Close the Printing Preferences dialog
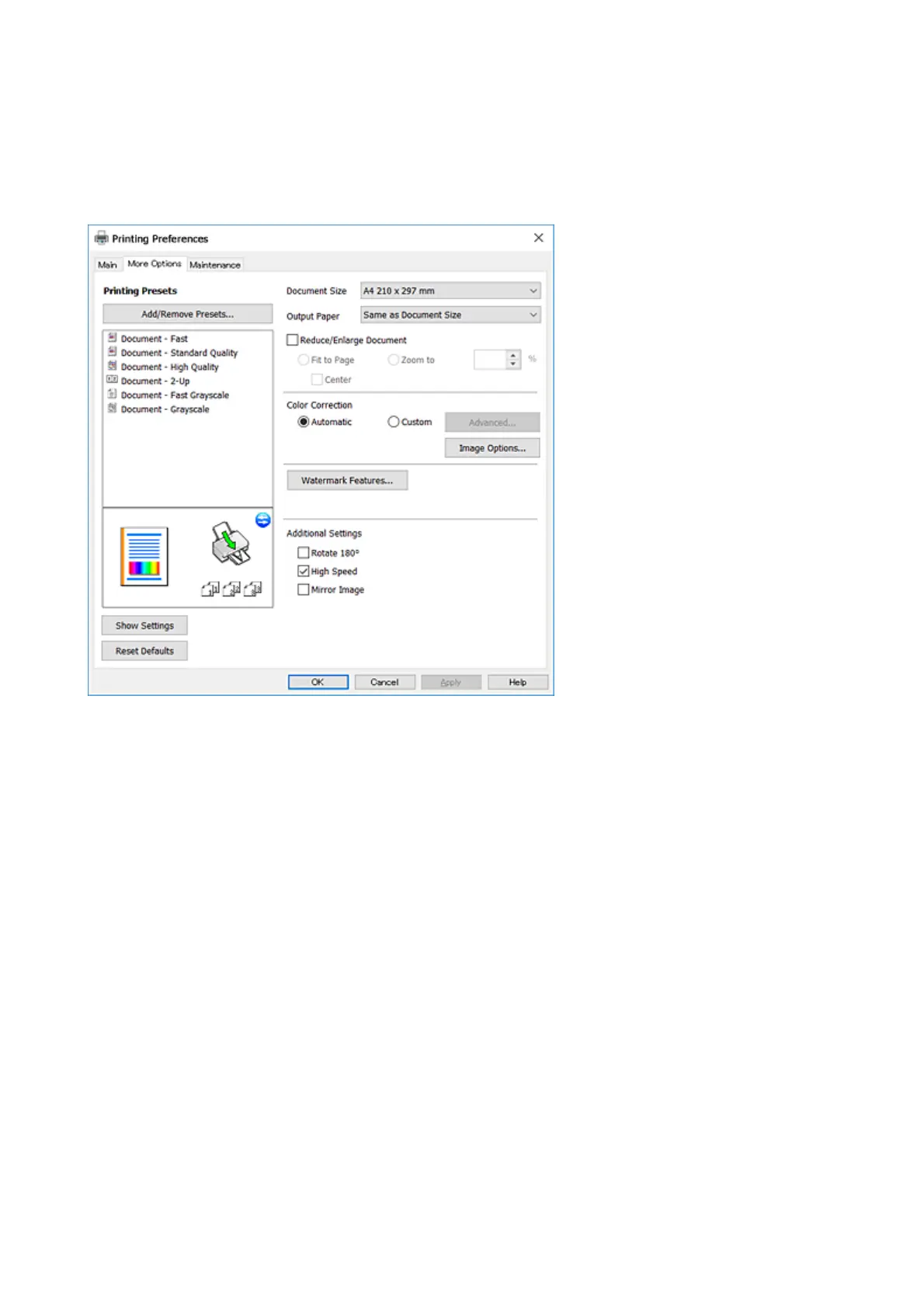The height and width of the screenshot is (1308, 924). [x=538, y=238]
